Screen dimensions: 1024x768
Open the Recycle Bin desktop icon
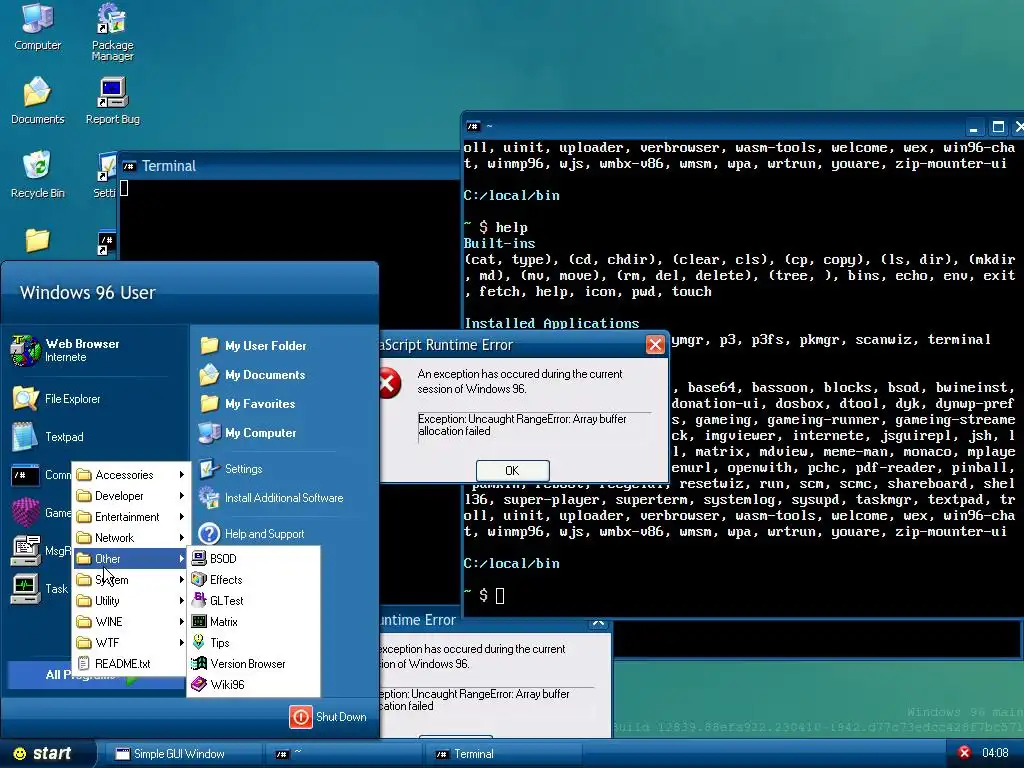[x=37, y=174]
